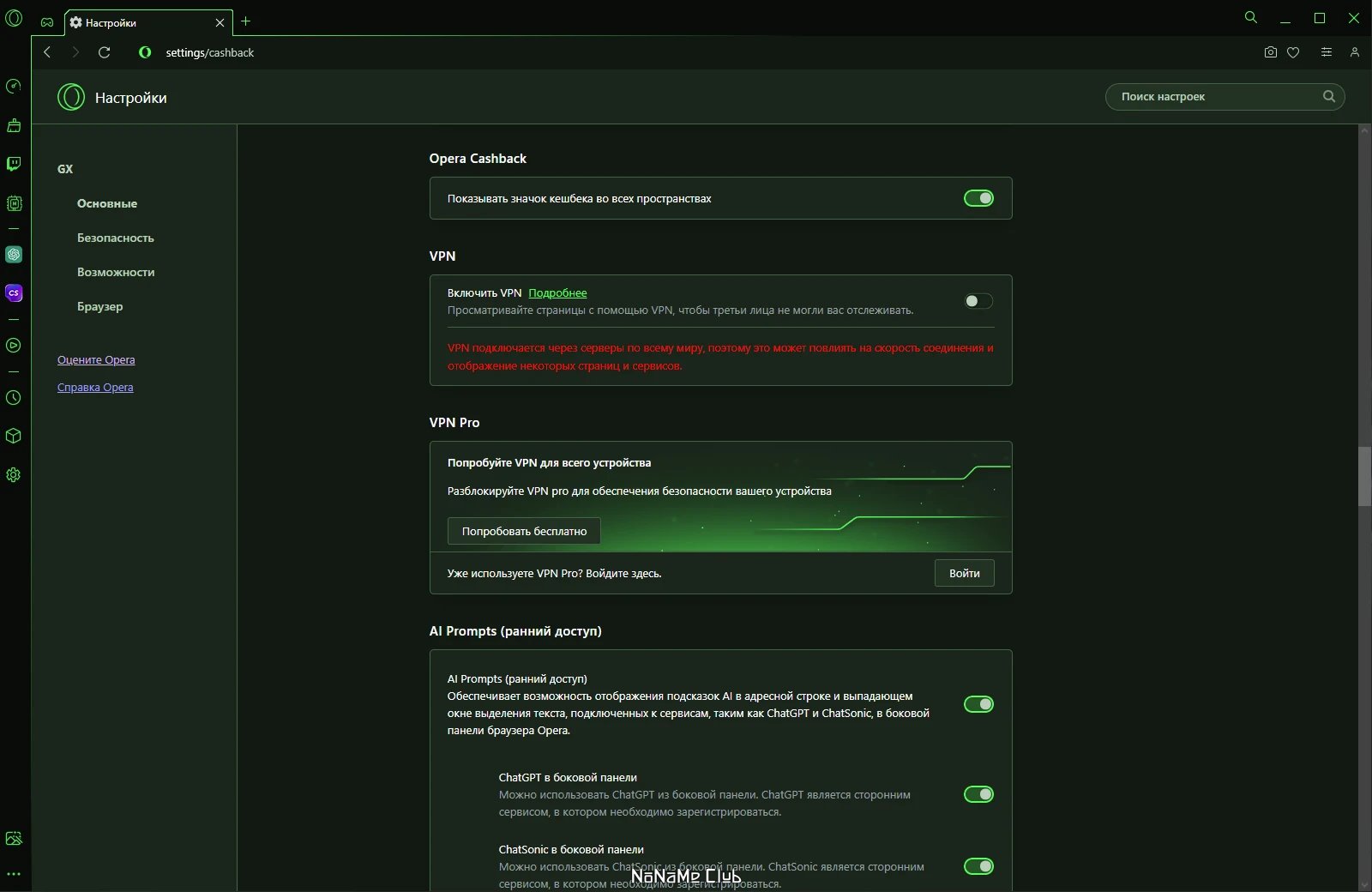
Task: Turn off the AI Prompts early access toggle
Action: click(x=978, y=704)
